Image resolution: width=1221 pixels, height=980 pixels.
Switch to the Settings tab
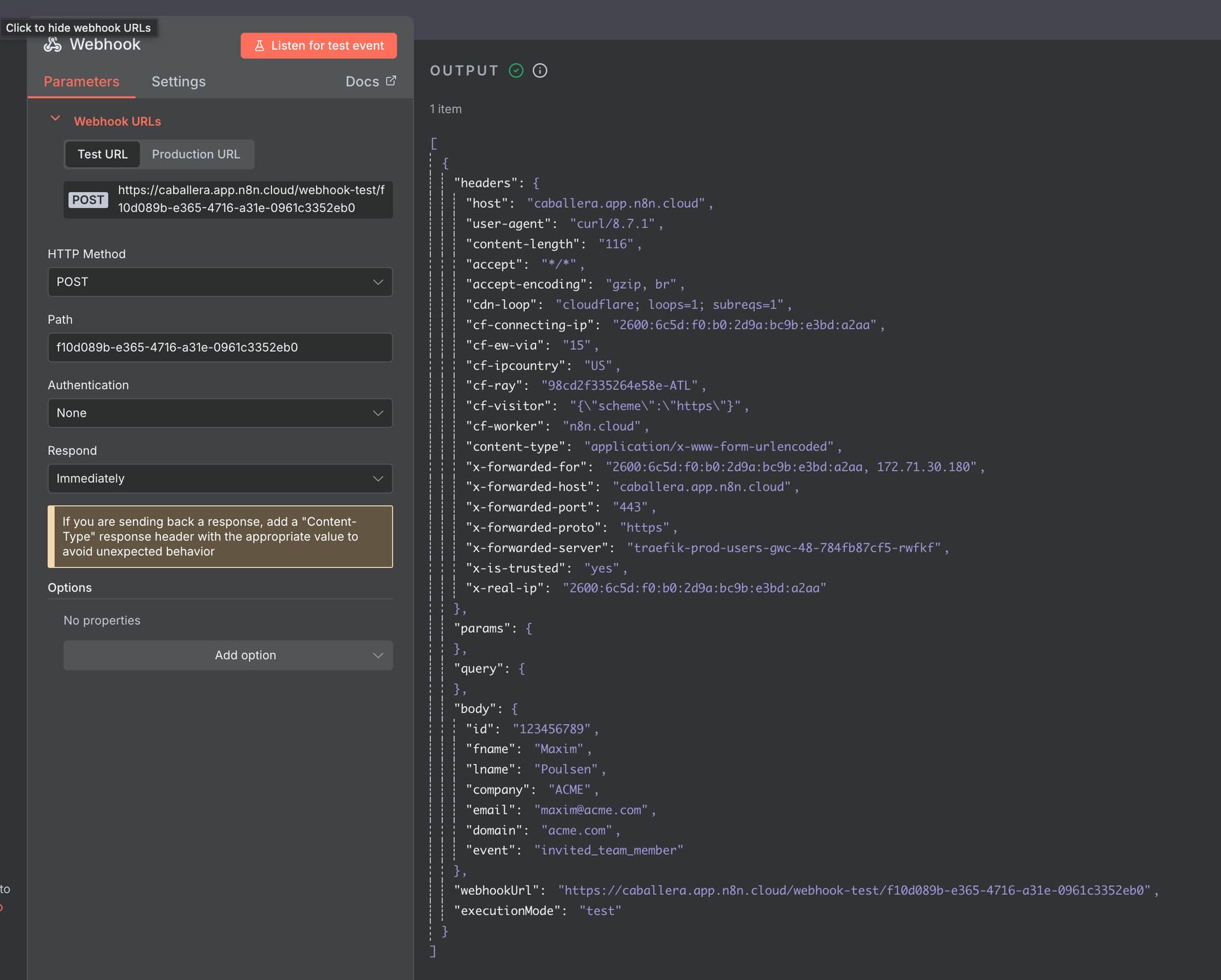coord(178,81)
